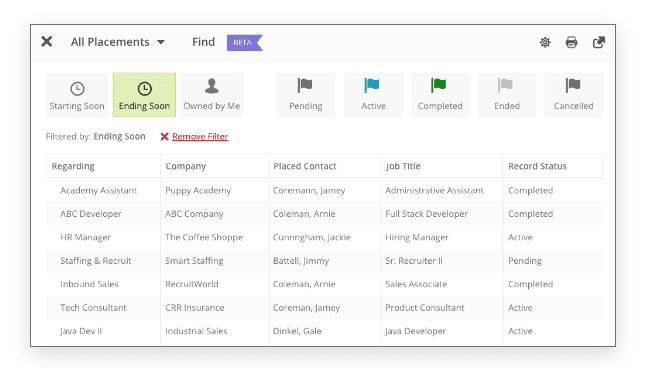Image resolution: width=646 pixels, height=383 pixels.
Task: Select the Starting Soon filter card
Action: point(77,95)
